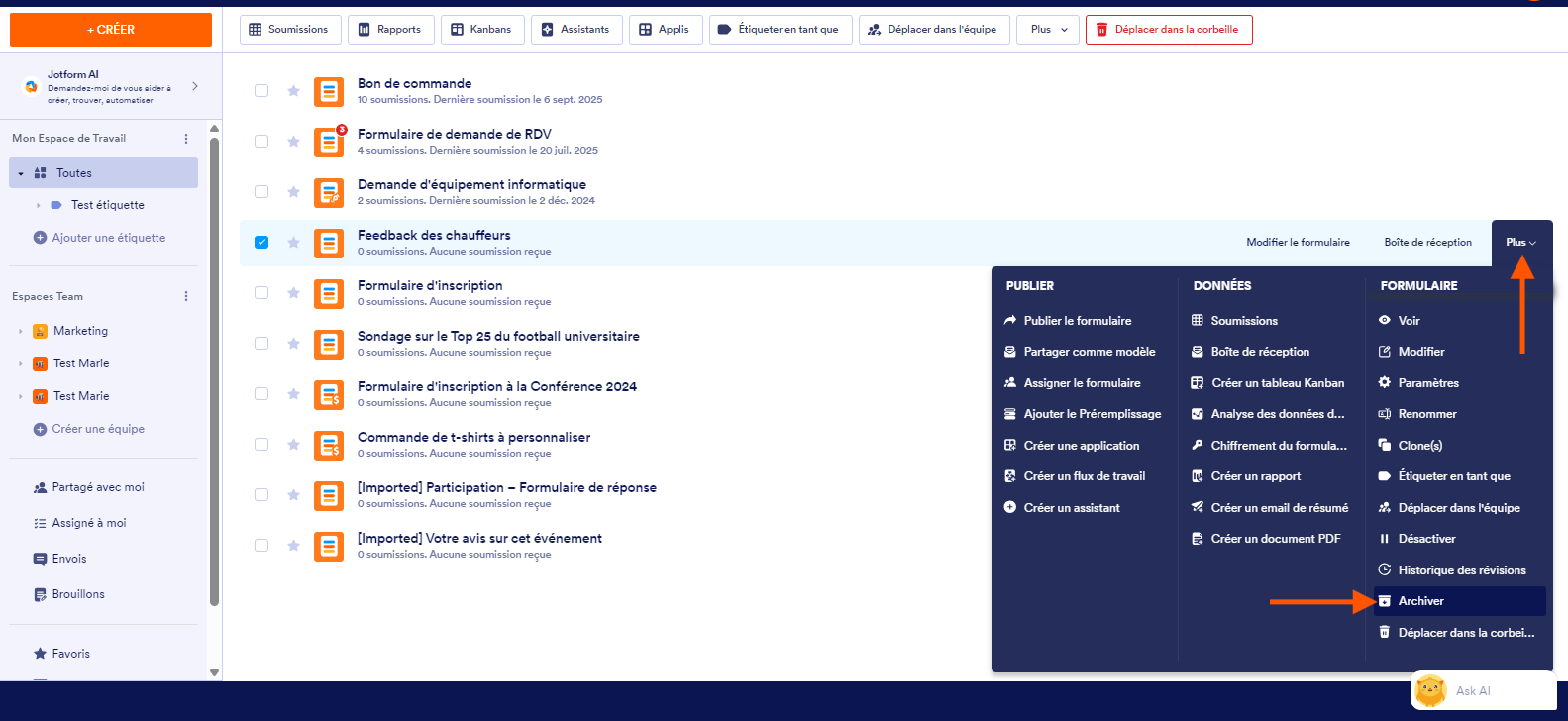Screen dimensions: 1568x721
Task: Click the sidebar scroll down arrow
Action: pyautogui.click(x=215, y=673)
